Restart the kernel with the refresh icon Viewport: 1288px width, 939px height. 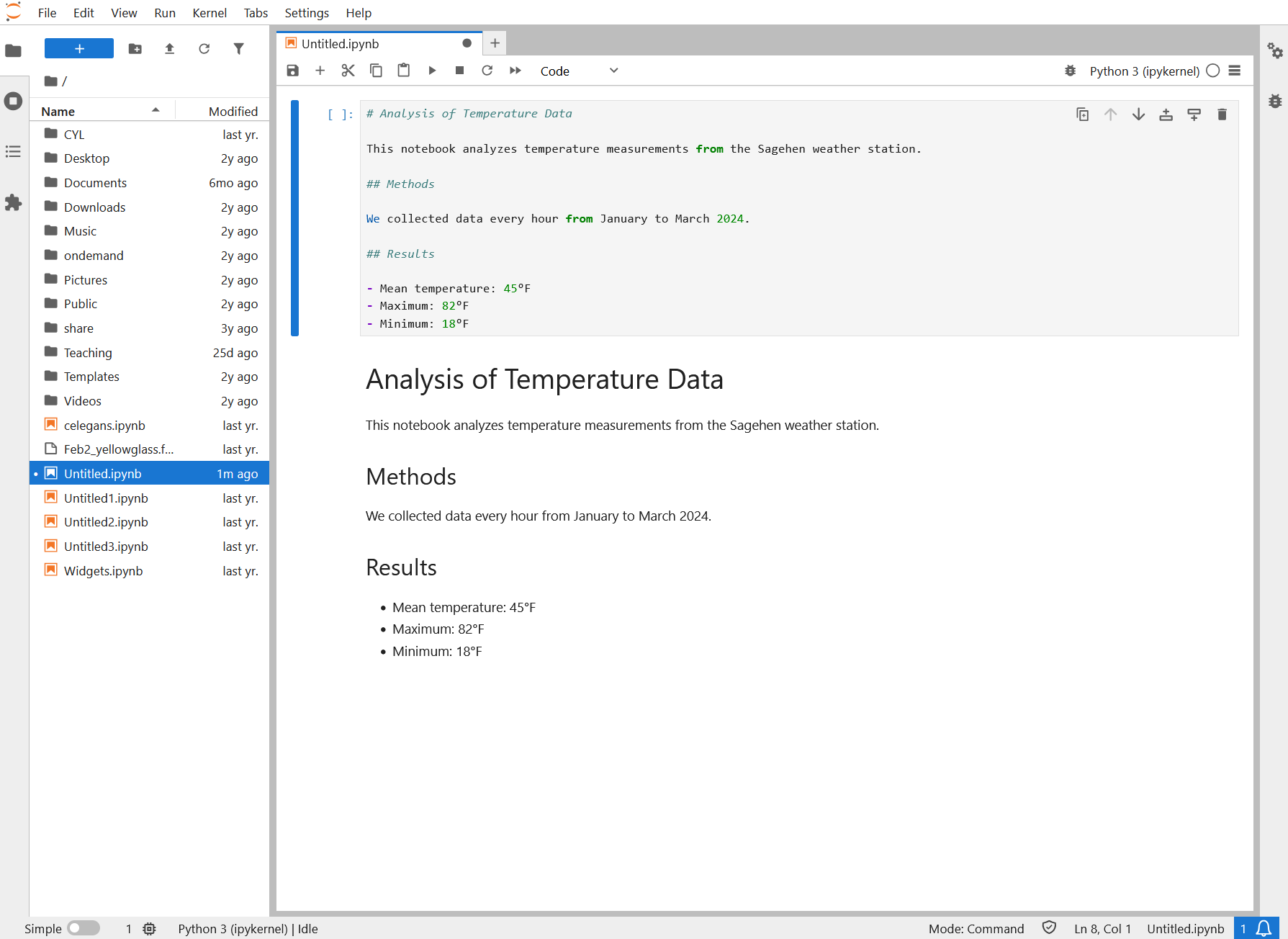click(487, 71)
